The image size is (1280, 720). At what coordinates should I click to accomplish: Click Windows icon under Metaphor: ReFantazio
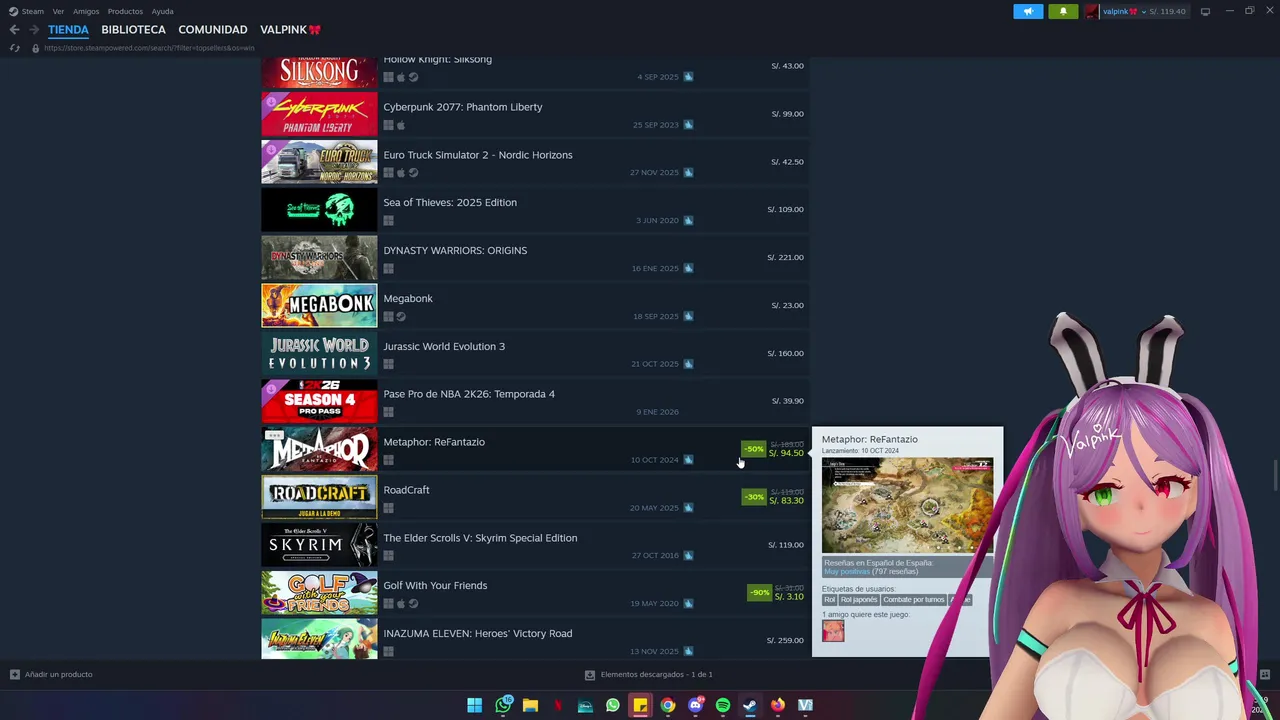tap(388, 460)
